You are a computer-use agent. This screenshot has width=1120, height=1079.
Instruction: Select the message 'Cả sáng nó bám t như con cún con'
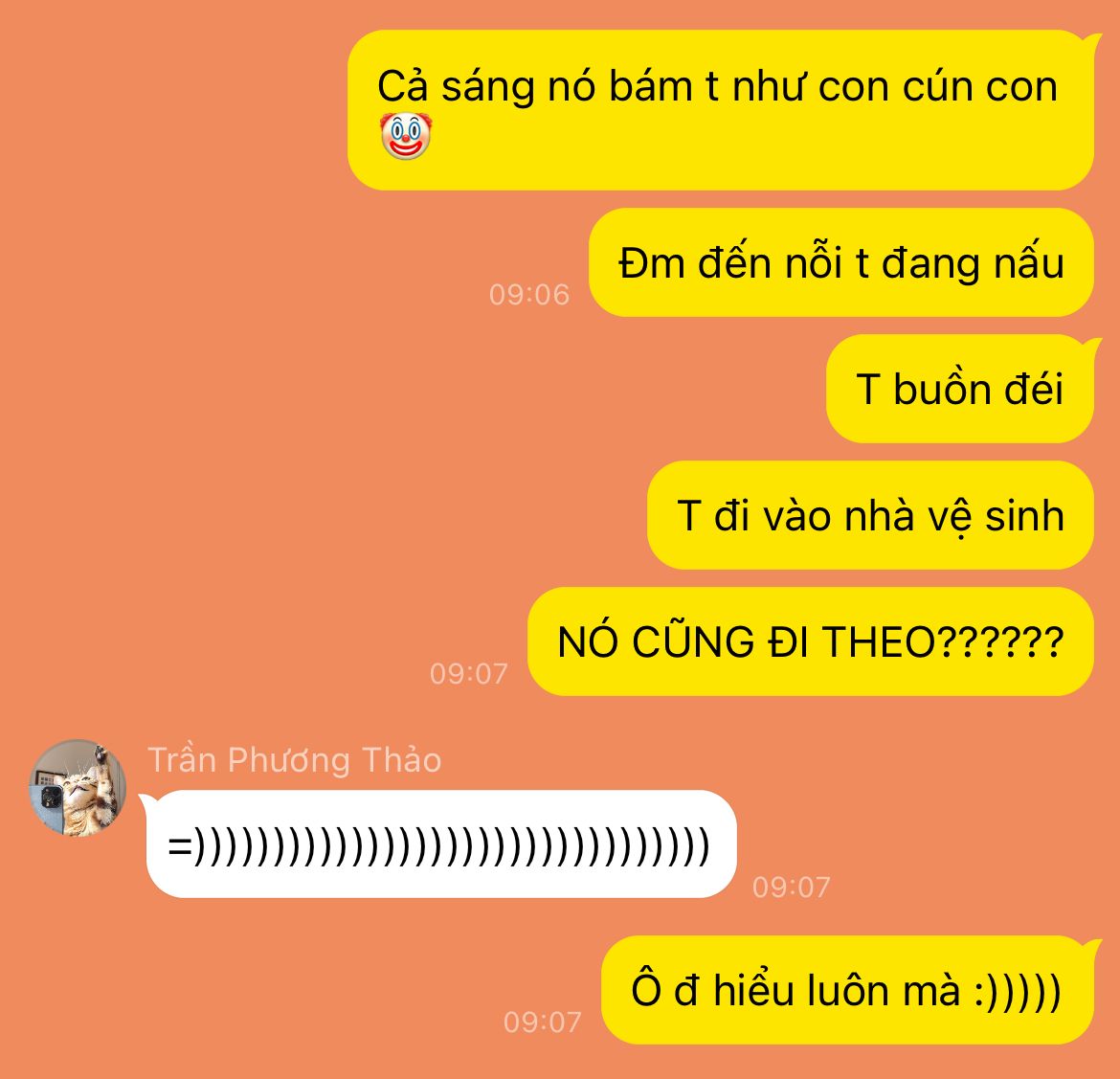click(x=721, y=110)
